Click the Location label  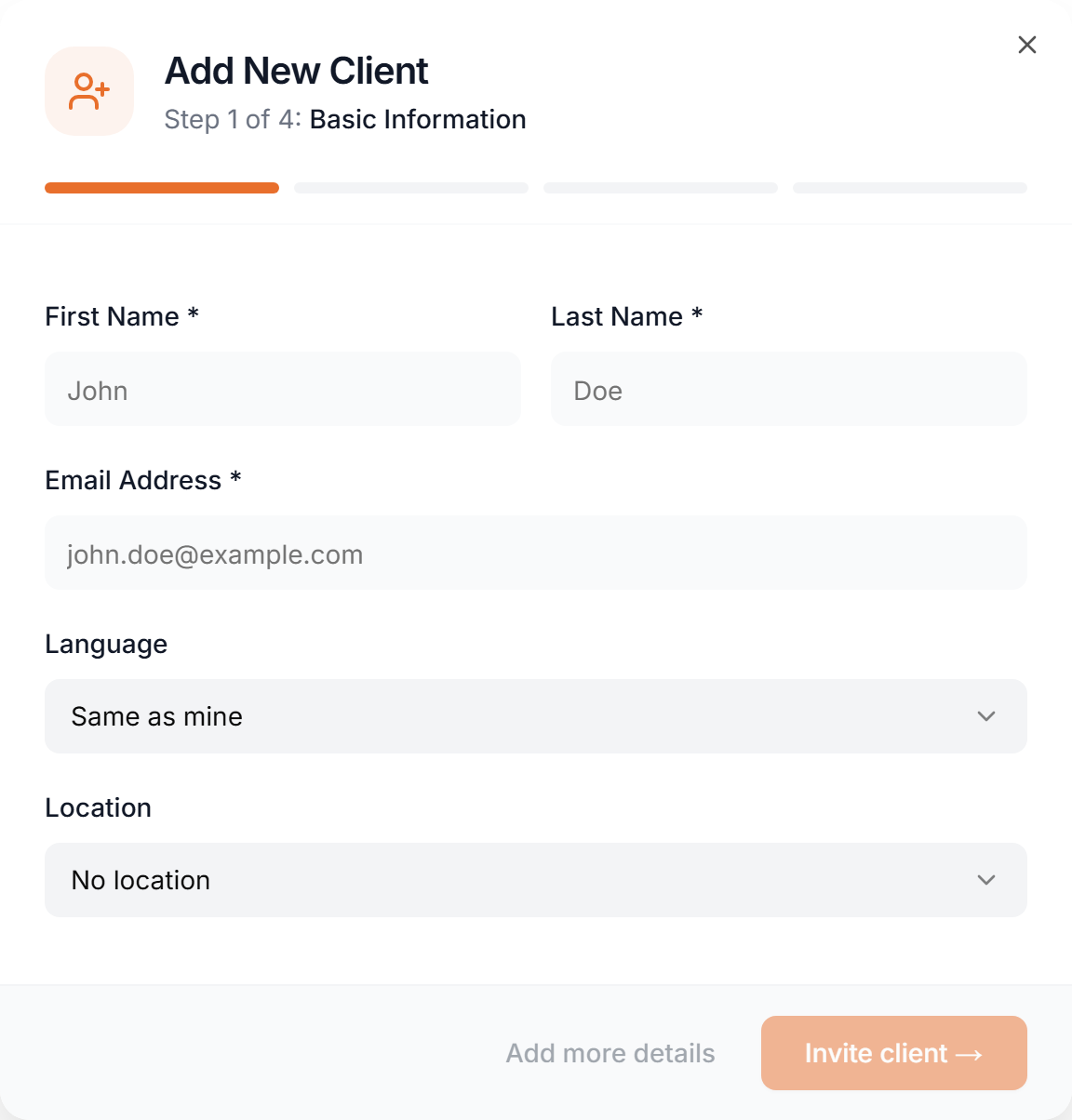(99, 807)
